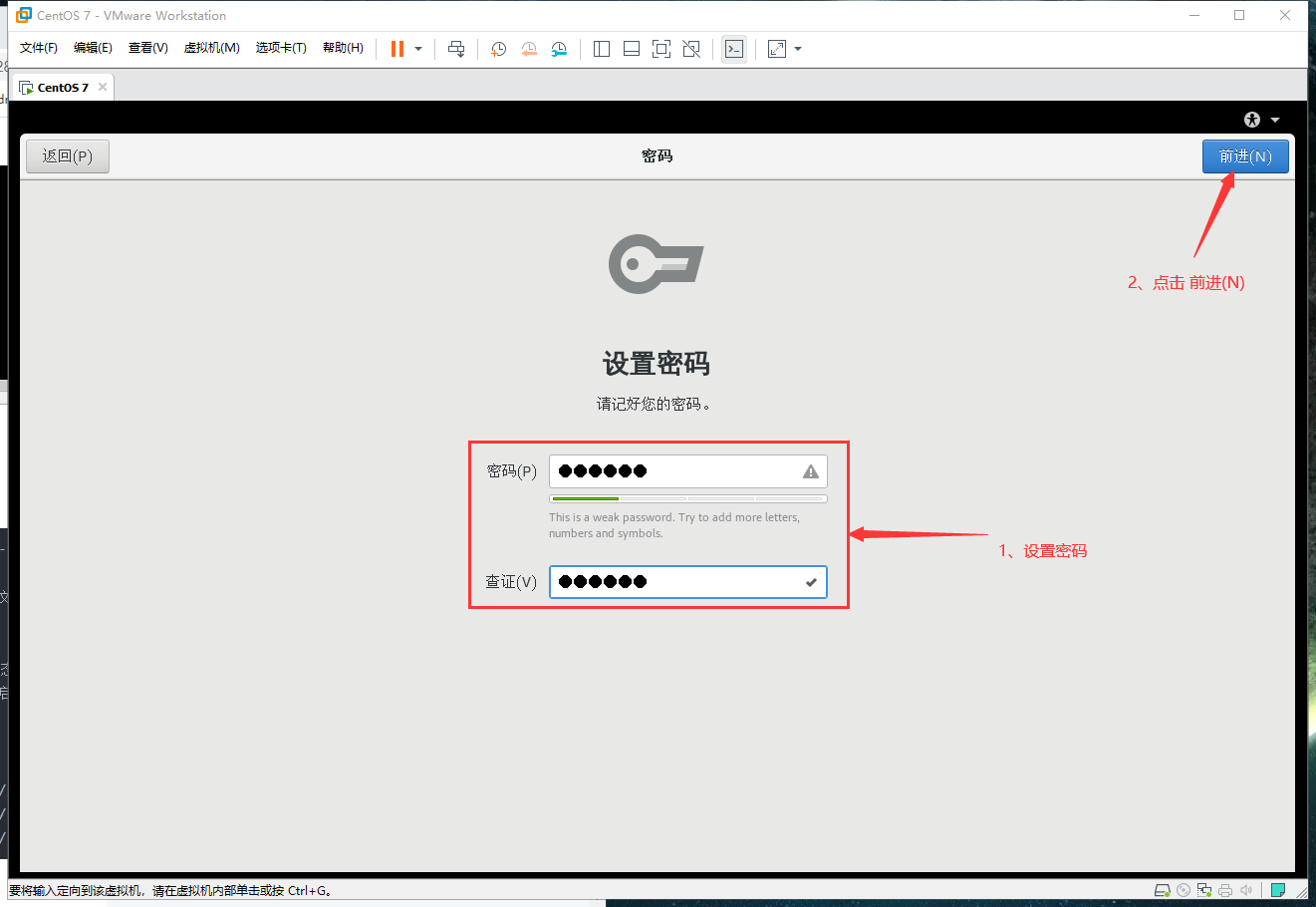
Task: Click the printer status icon
Action: pos(1225,890)
